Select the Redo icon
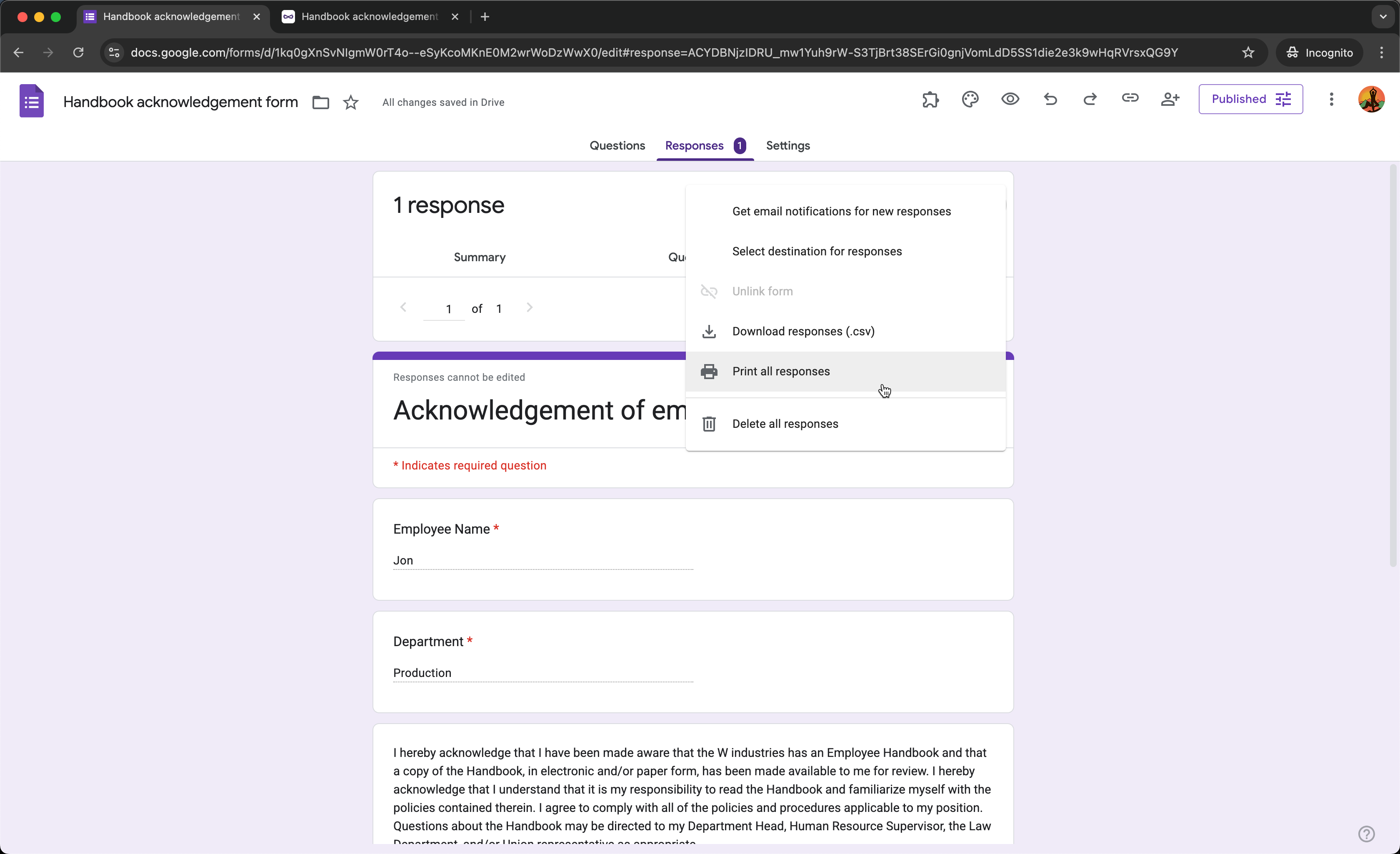 (1090, 100)
